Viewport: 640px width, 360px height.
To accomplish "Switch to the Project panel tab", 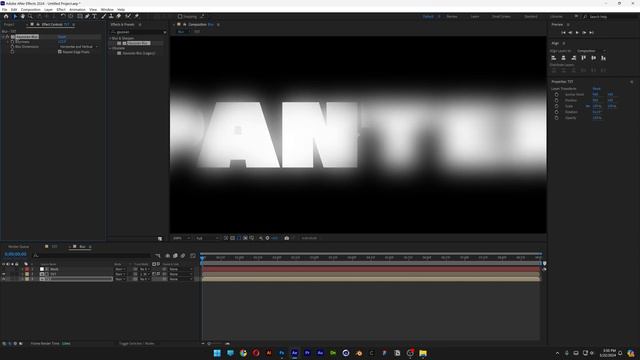I will 9,24.
